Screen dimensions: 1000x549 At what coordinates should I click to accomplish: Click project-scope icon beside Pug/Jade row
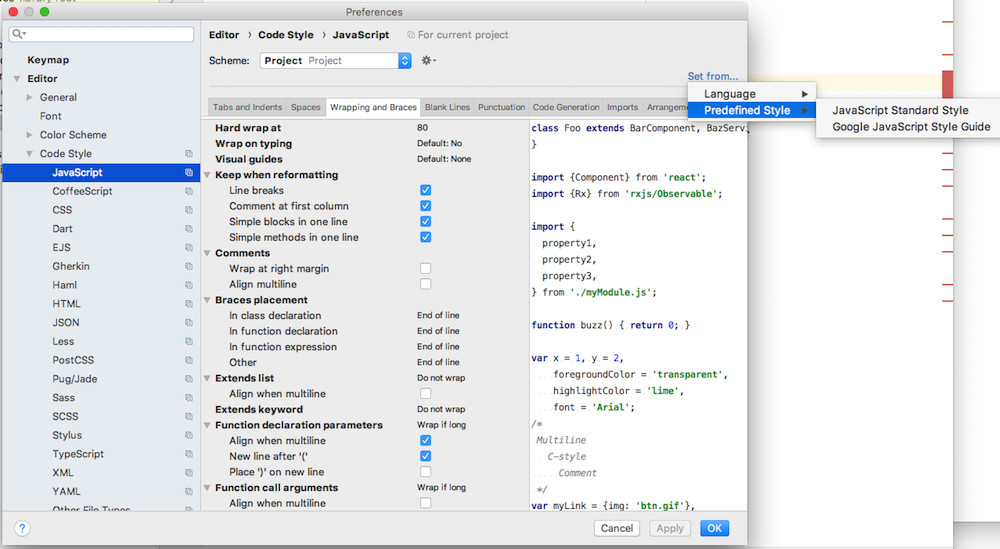point(189,379)
